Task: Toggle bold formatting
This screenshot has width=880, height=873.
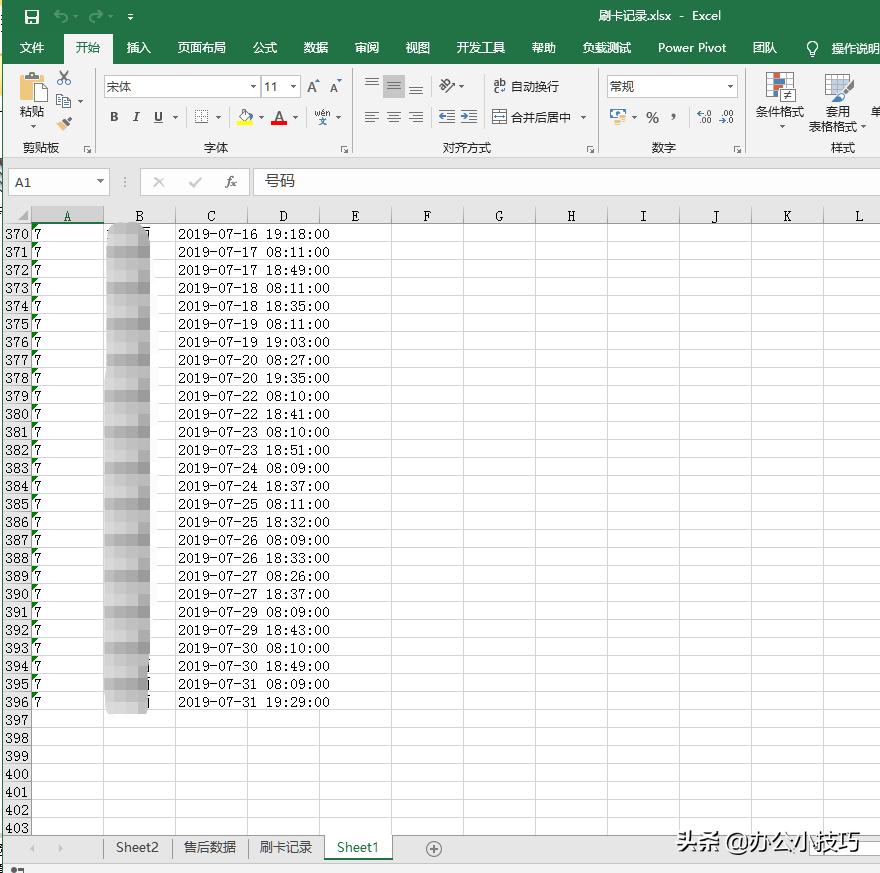Action: coord(114,117)
